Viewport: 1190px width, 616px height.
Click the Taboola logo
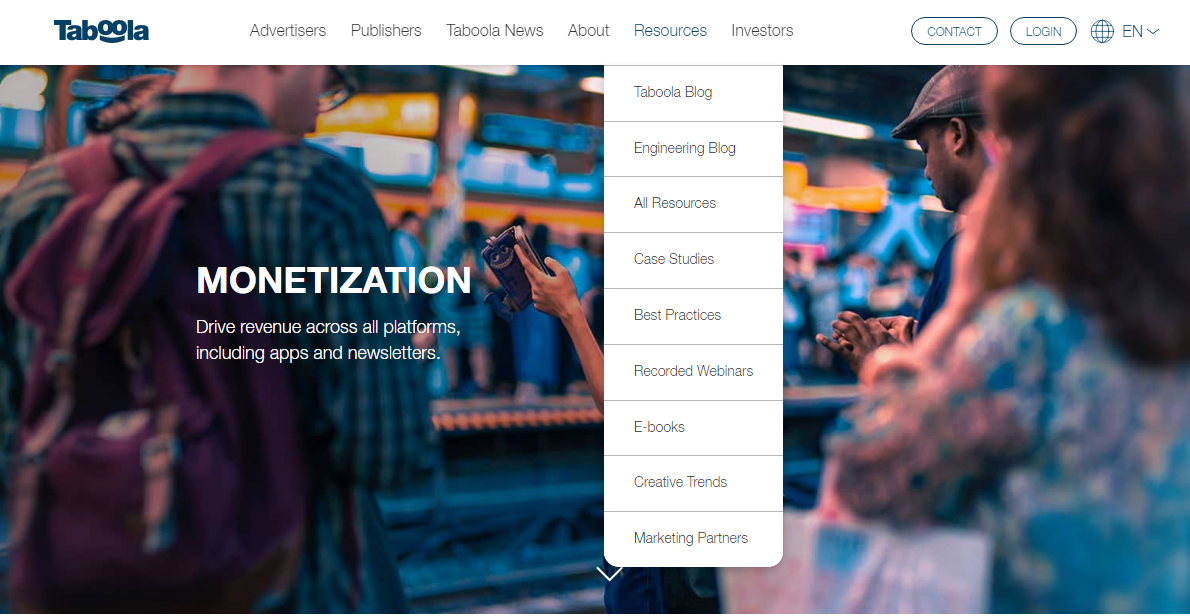click(x=101, y=31)
